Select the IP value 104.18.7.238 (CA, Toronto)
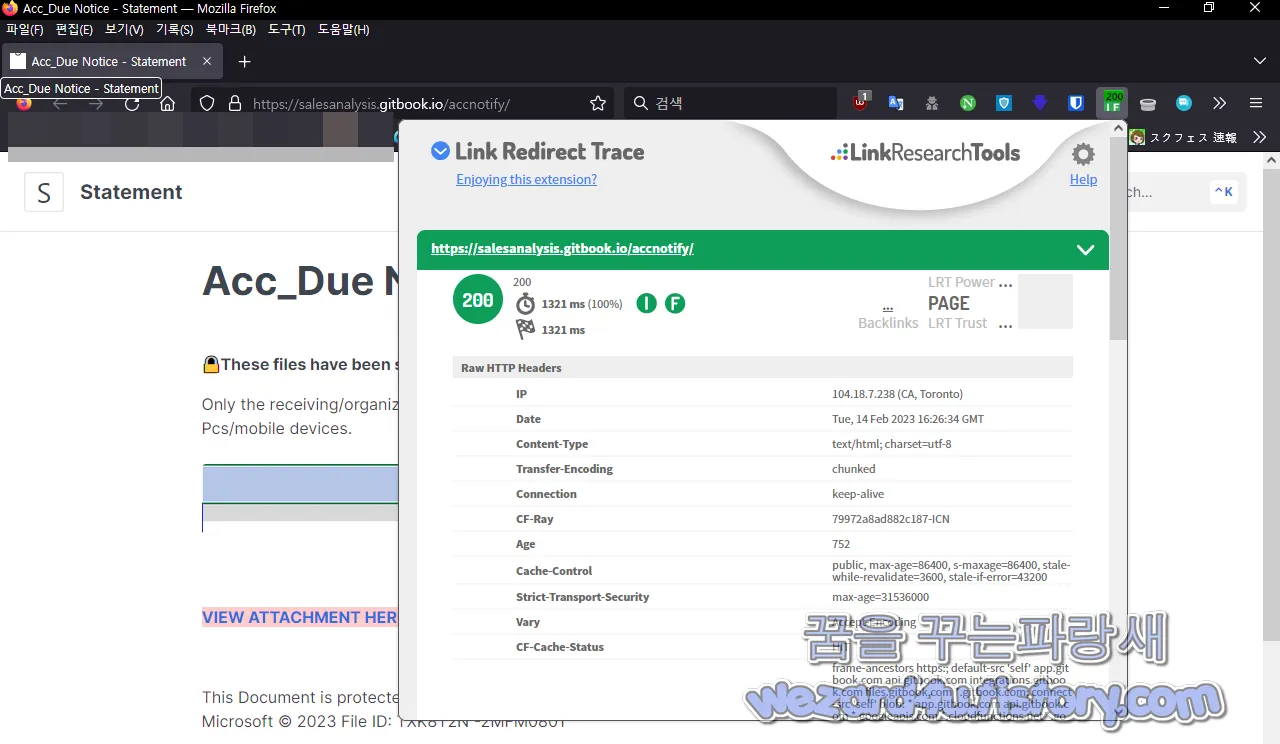The width and height of the screenshot is (1280, 744). (897, 394)
